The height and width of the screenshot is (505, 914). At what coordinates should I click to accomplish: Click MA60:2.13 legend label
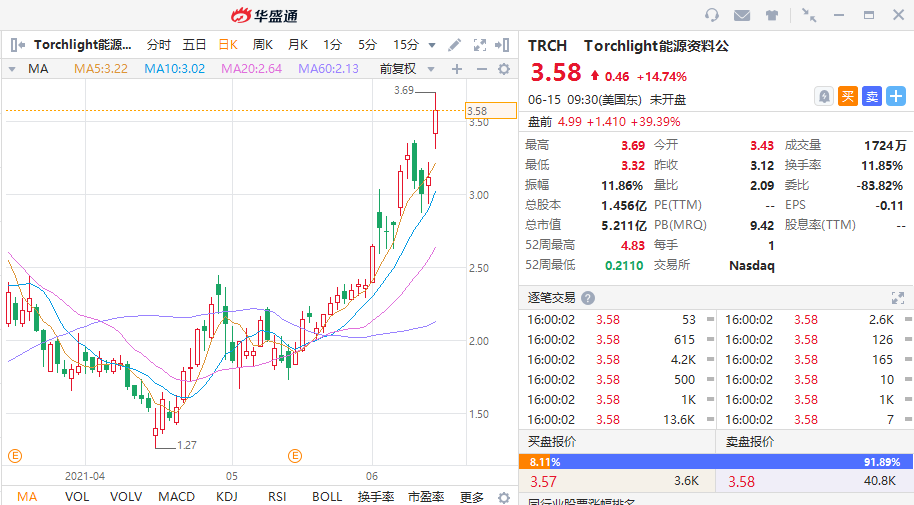click(x=328, y=69)
